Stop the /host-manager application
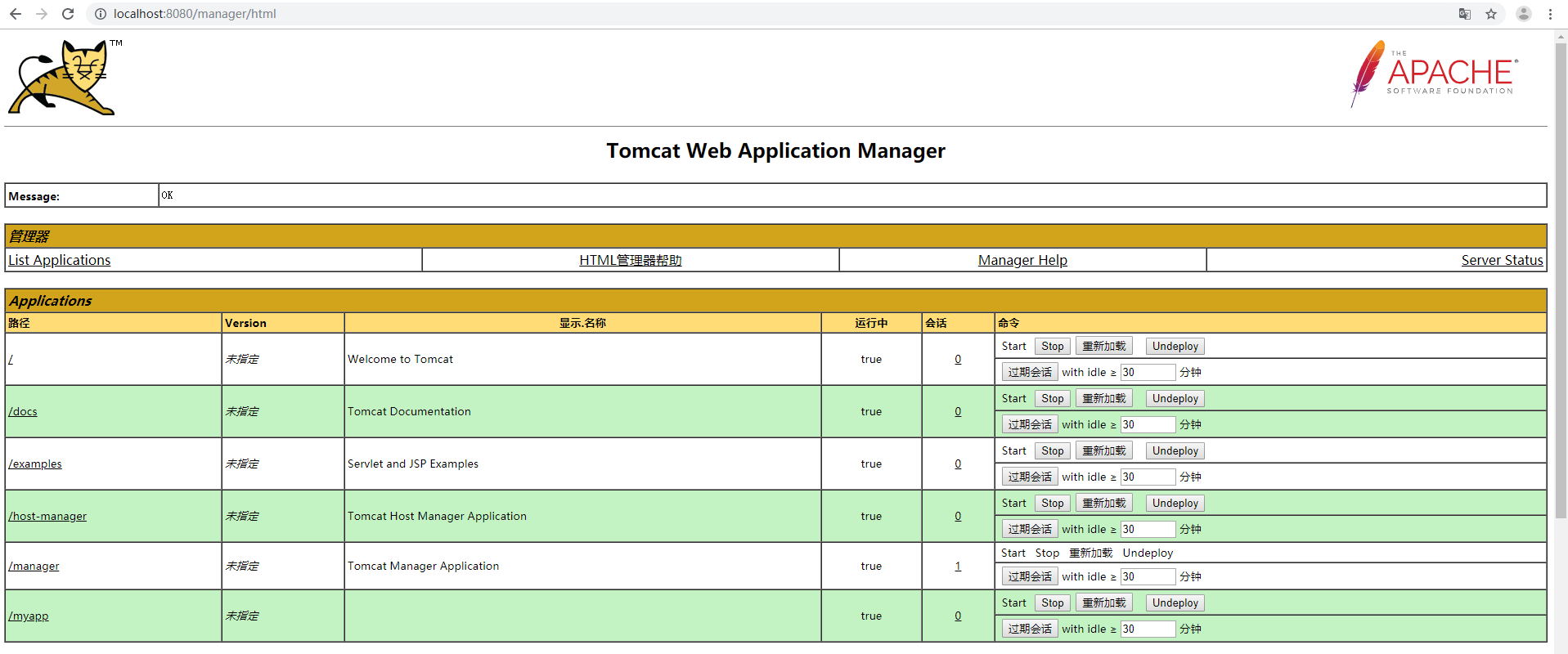Viewport: 1568px width, 654px height. click(1053, 503)
